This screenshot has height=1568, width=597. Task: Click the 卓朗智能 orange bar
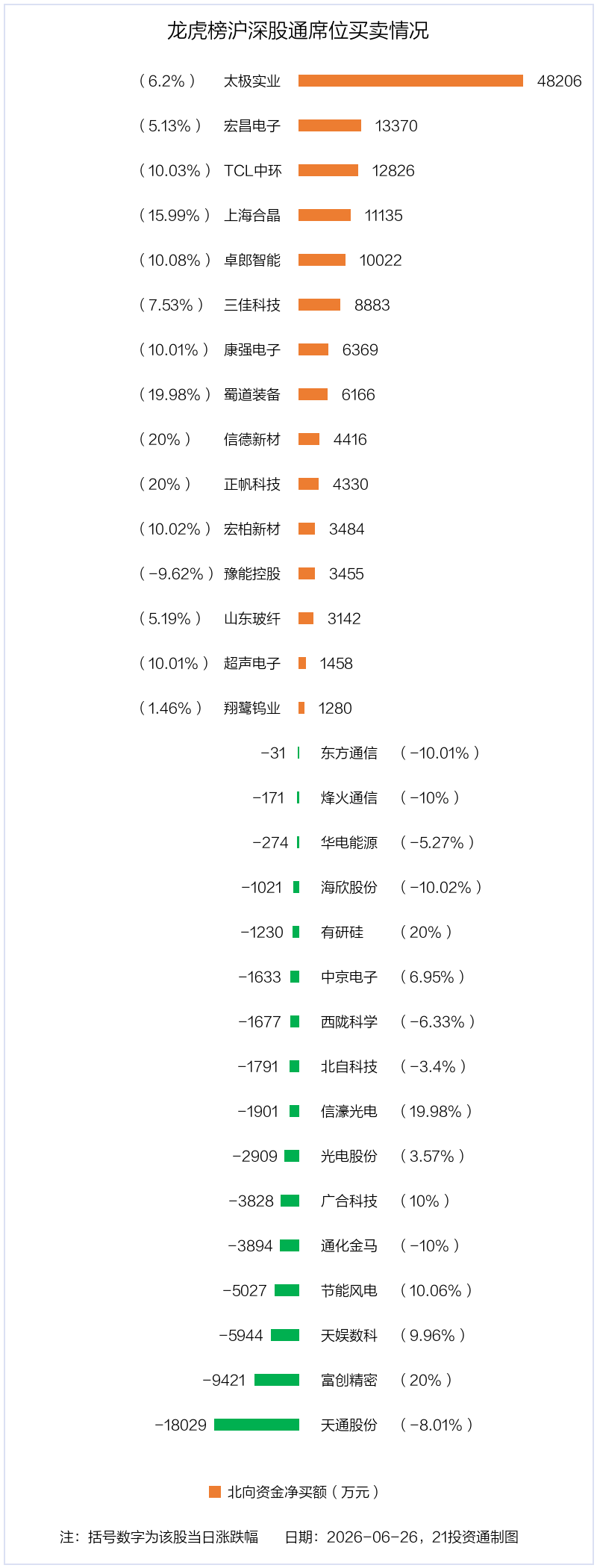(322, 260)
